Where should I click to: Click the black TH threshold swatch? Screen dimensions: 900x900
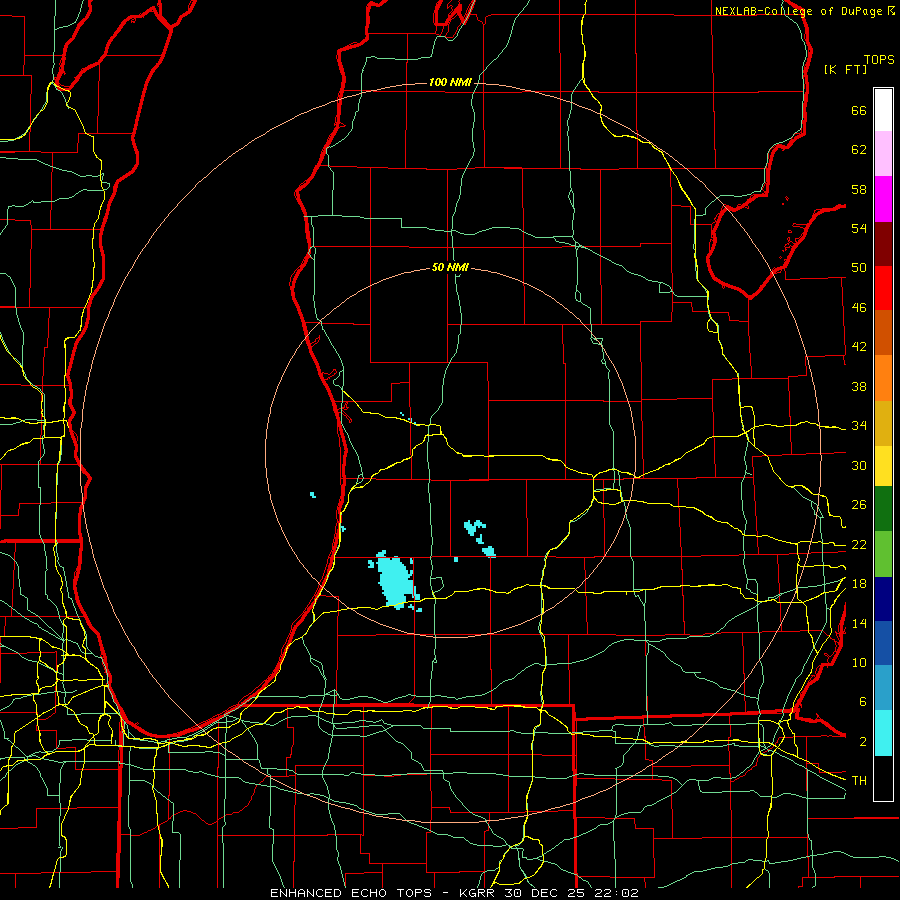[883, 778]
